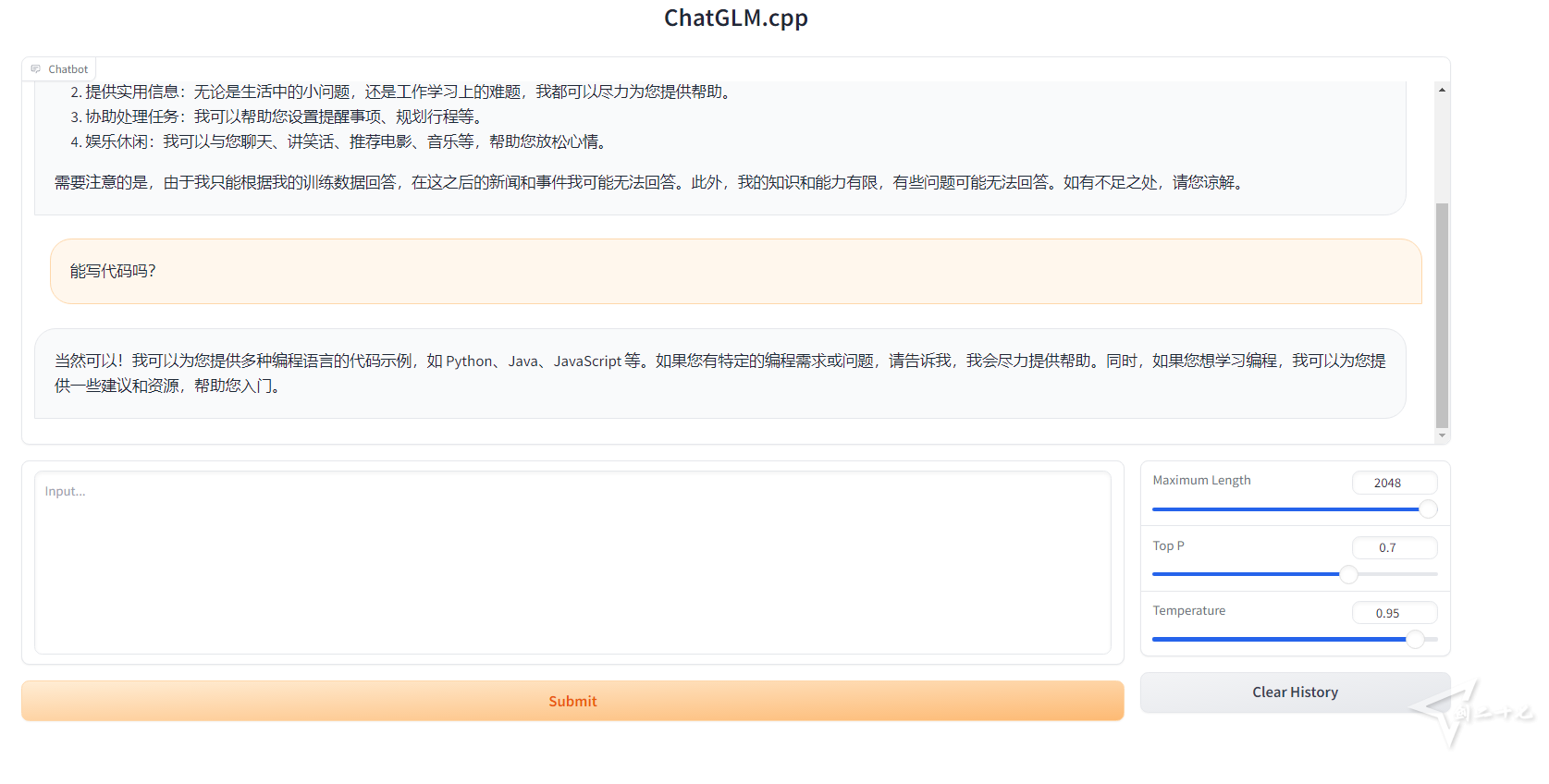Click the list item '3. 协助处理任务'
Screen dimensions: 1549x784
tap(277, 116)
